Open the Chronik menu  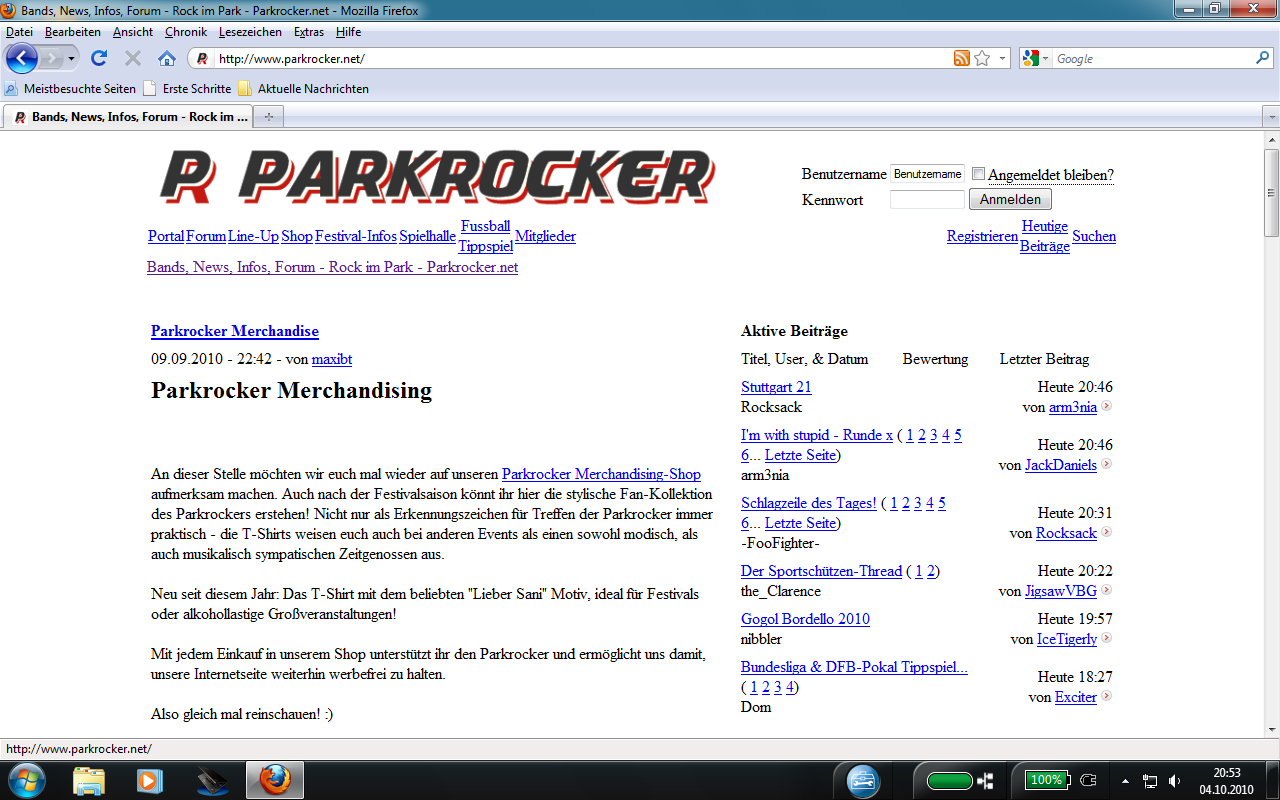click(x=186, y=32)
